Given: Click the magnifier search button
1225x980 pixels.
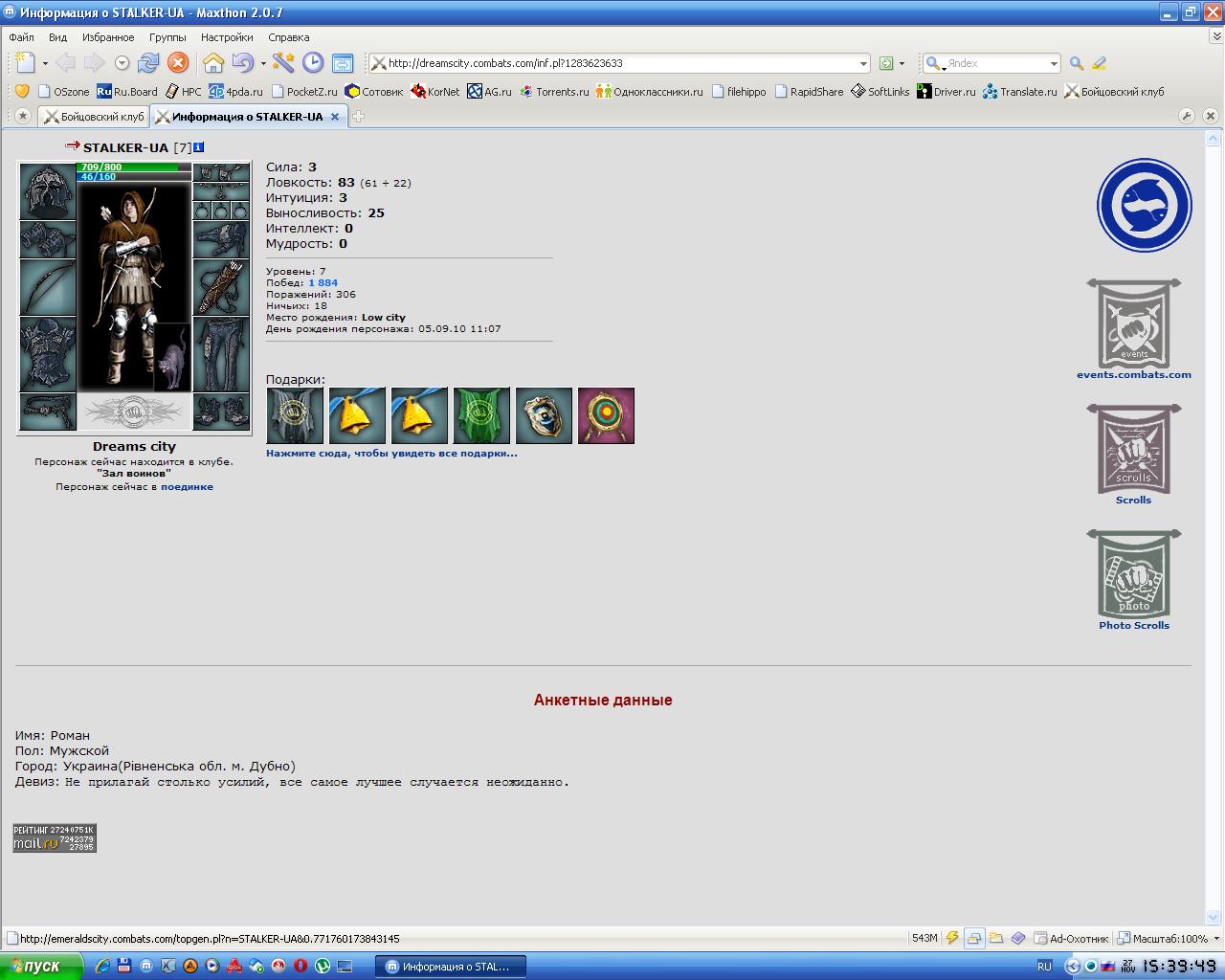Looking at the screenshot, I should 1077,63.
